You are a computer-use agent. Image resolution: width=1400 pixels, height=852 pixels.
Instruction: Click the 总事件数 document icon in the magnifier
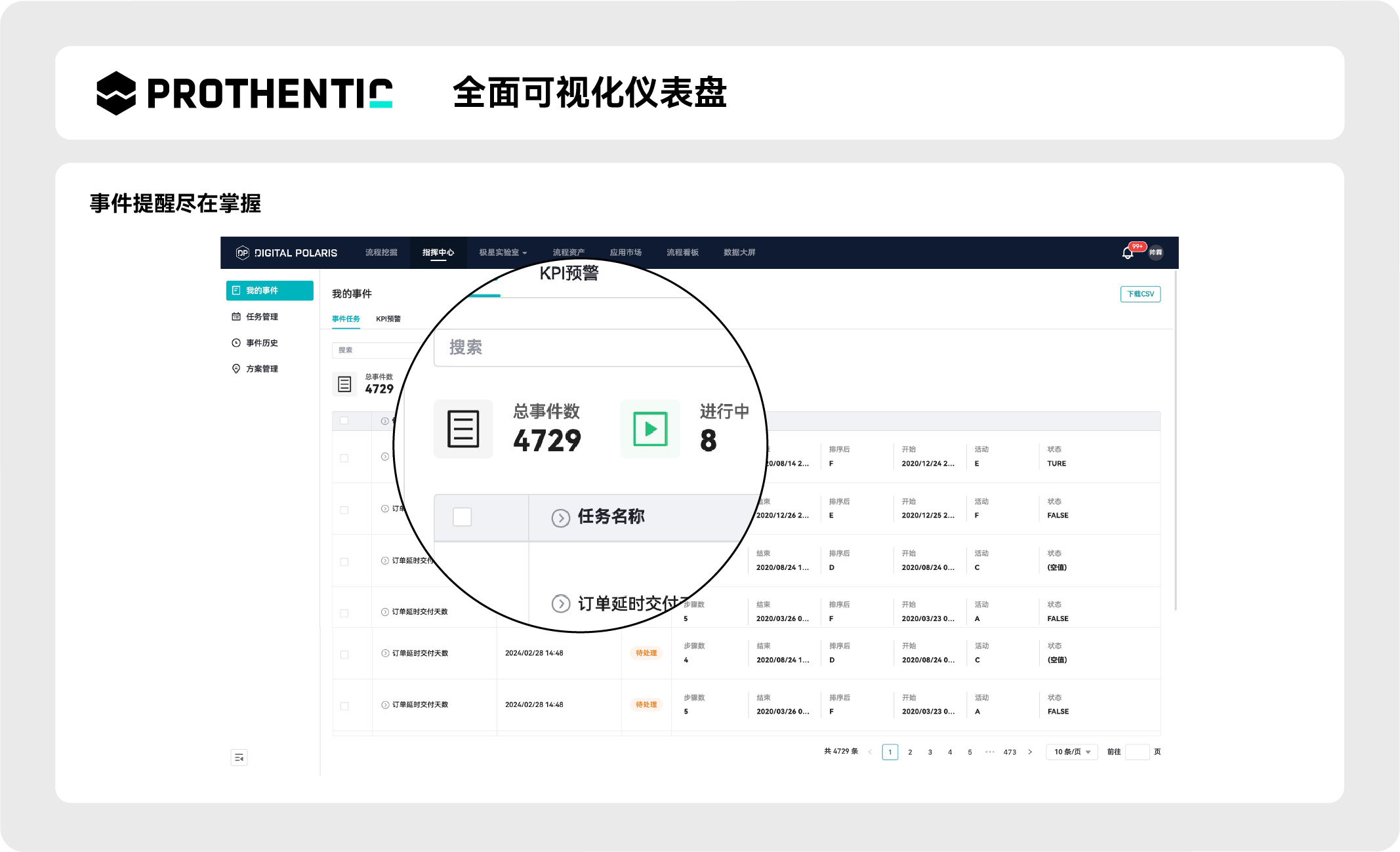tap(463, 429)
